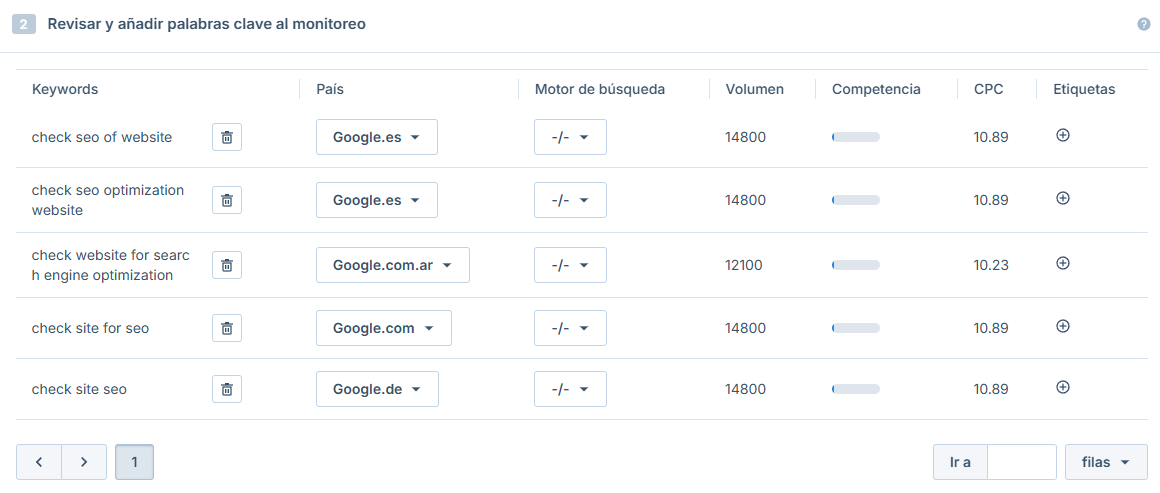Expand search engine dropdown for 'check seo of website'
Viewport: 1160px width, 493px height.
click(x=570, y=137)
